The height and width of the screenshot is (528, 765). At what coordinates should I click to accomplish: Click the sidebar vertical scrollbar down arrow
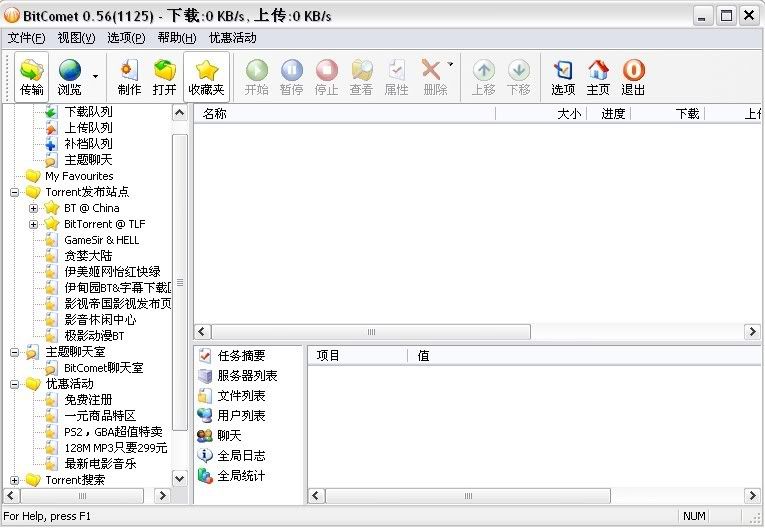coord(180,479)
